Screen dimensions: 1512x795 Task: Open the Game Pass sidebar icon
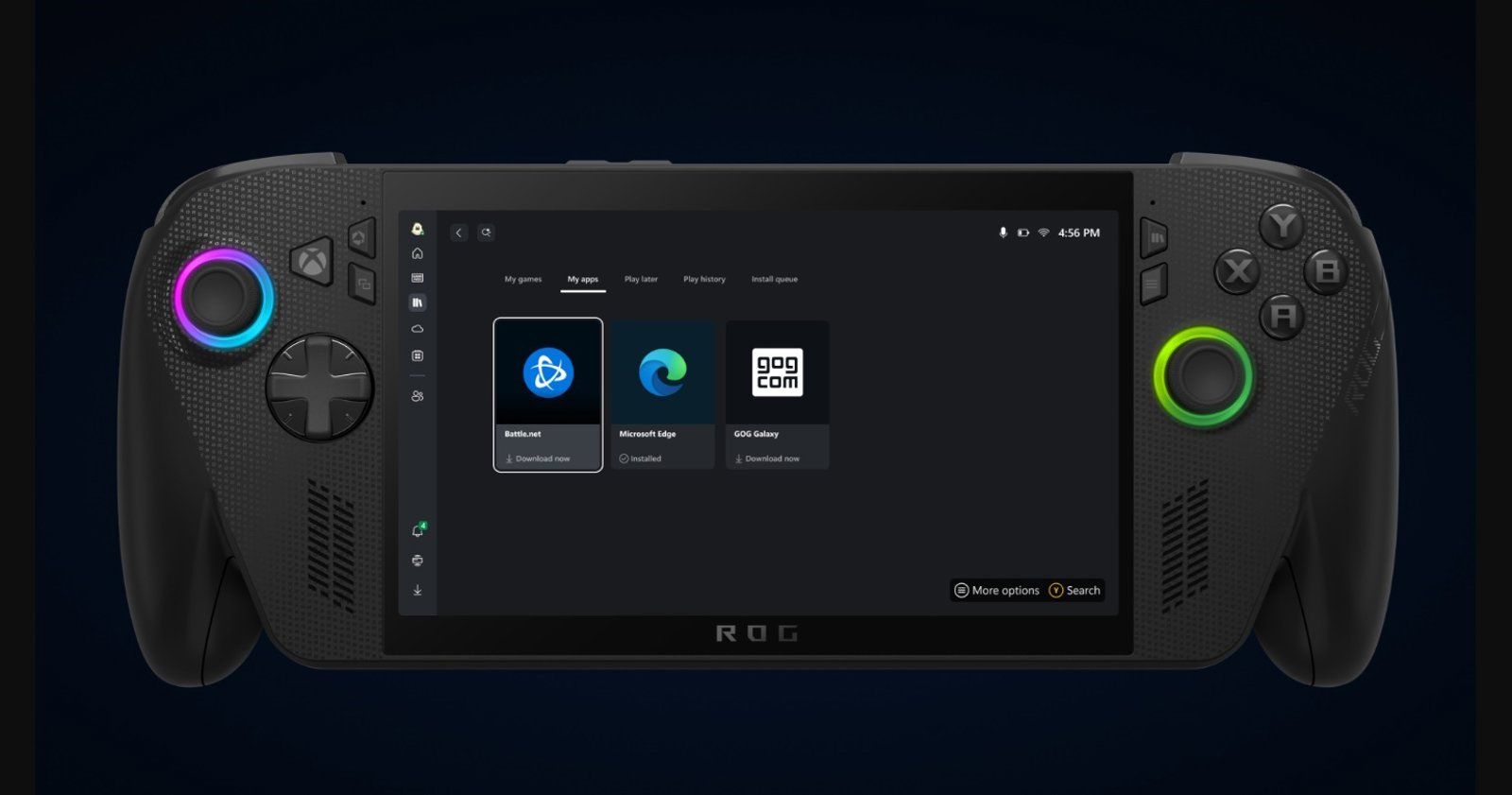(418, 278)
